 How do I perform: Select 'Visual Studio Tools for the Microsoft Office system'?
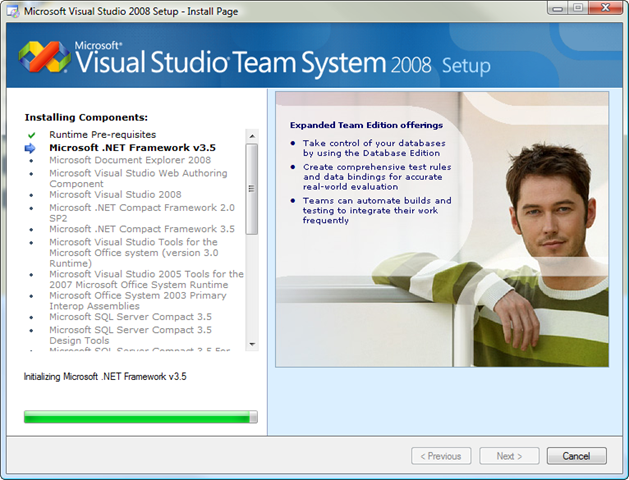click(x=134, y=253)
